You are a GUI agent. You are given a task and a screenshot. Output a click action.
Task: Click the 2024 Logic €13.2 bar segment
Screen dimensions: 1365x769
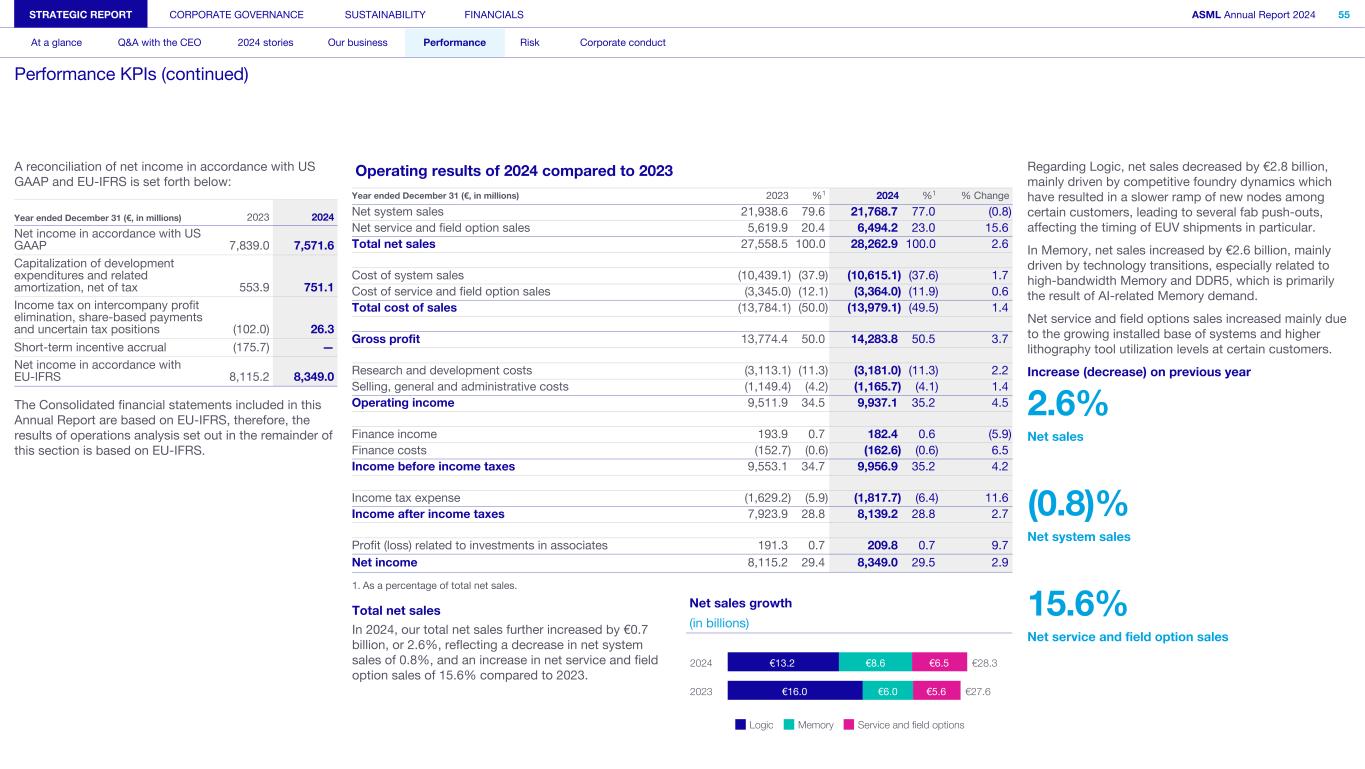[783, 662]
